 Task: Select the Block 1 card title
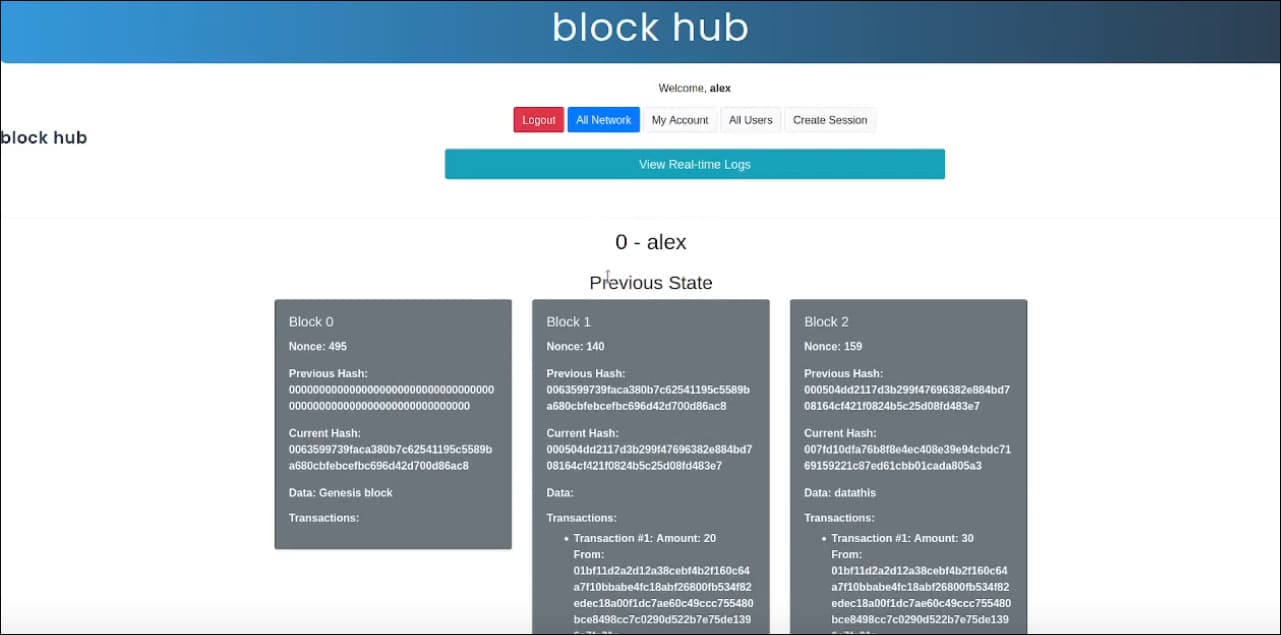pyautogui.click(x=569, y=322)
